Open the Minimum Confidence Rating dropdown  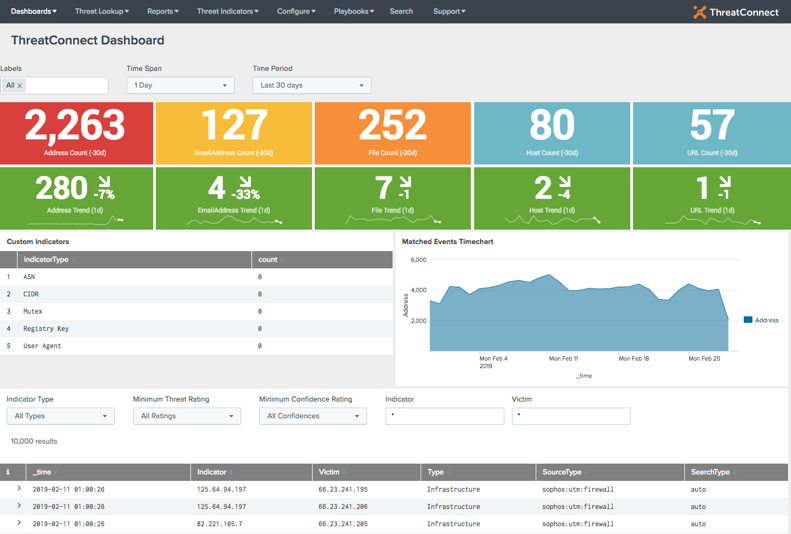coord(313,416)
